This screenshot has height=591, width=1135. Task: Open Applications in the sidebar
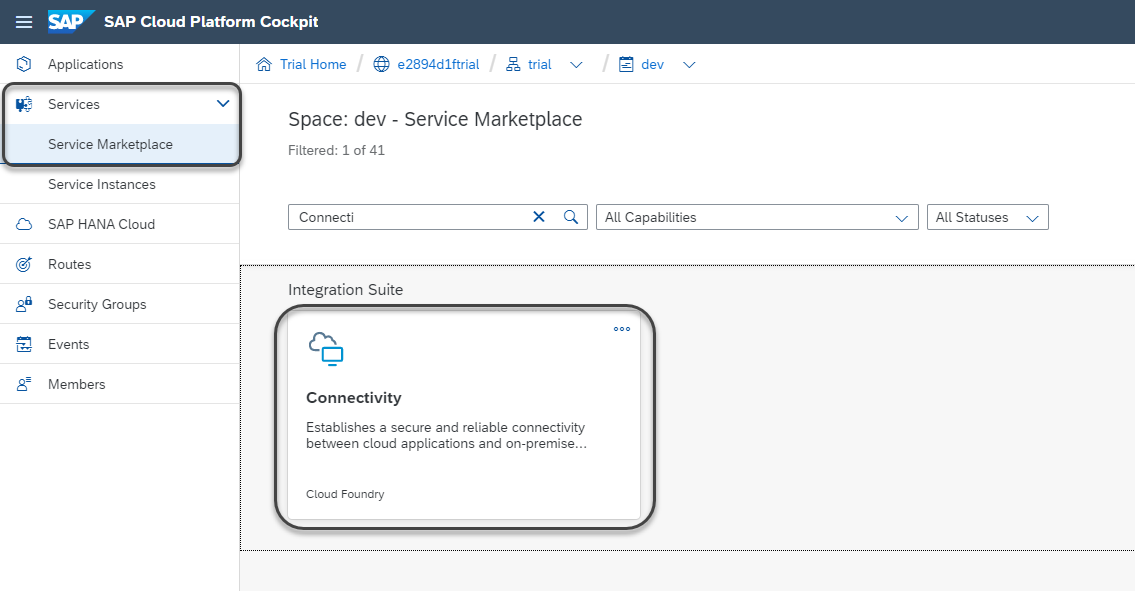tap(119, 64)
